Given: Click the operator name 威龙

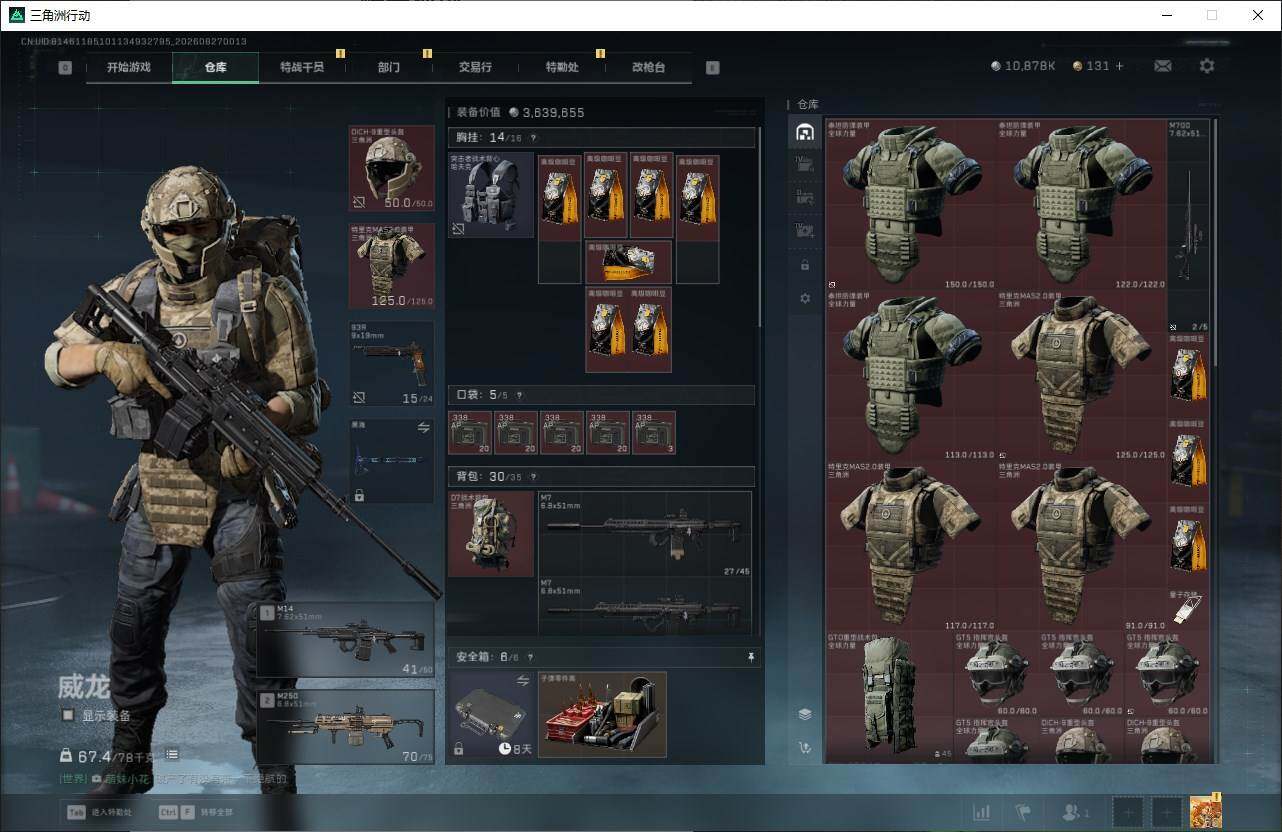Looking at the screenshot, I should [x=84, y=687].
